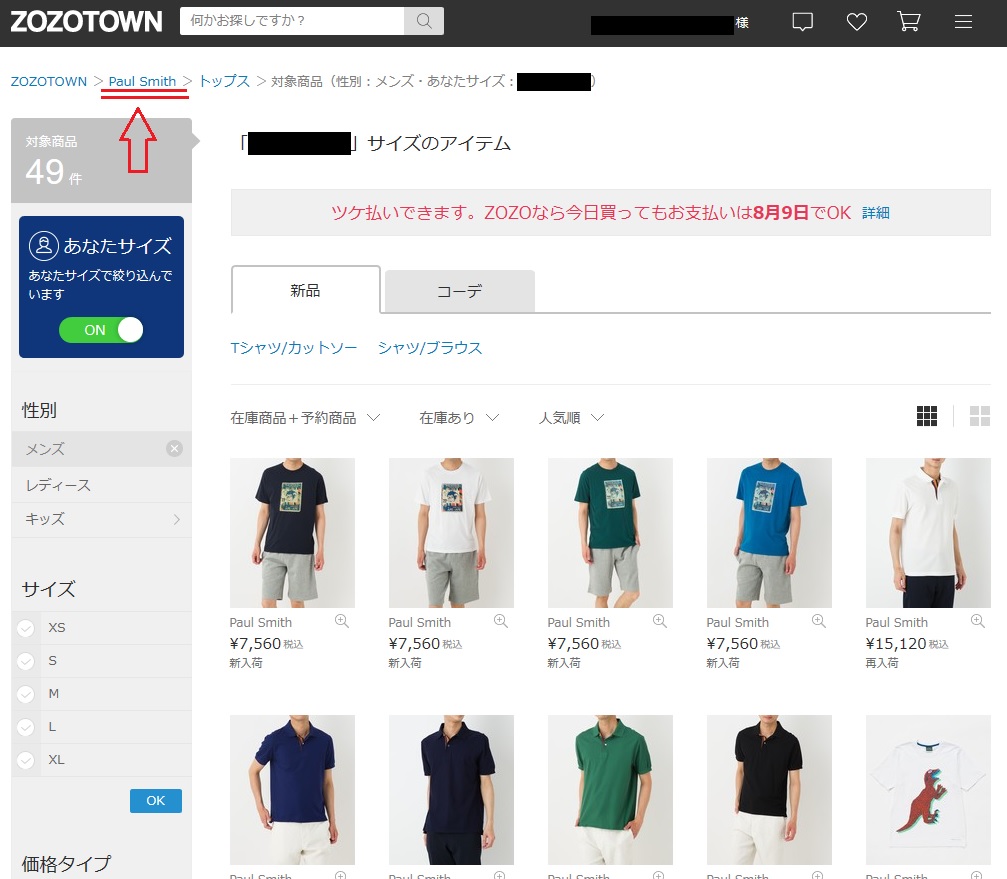The width and height of the screenshot is (1007, 879).
Task: Zoom the blue graphic T-shirt product
Action: [818, 621]
